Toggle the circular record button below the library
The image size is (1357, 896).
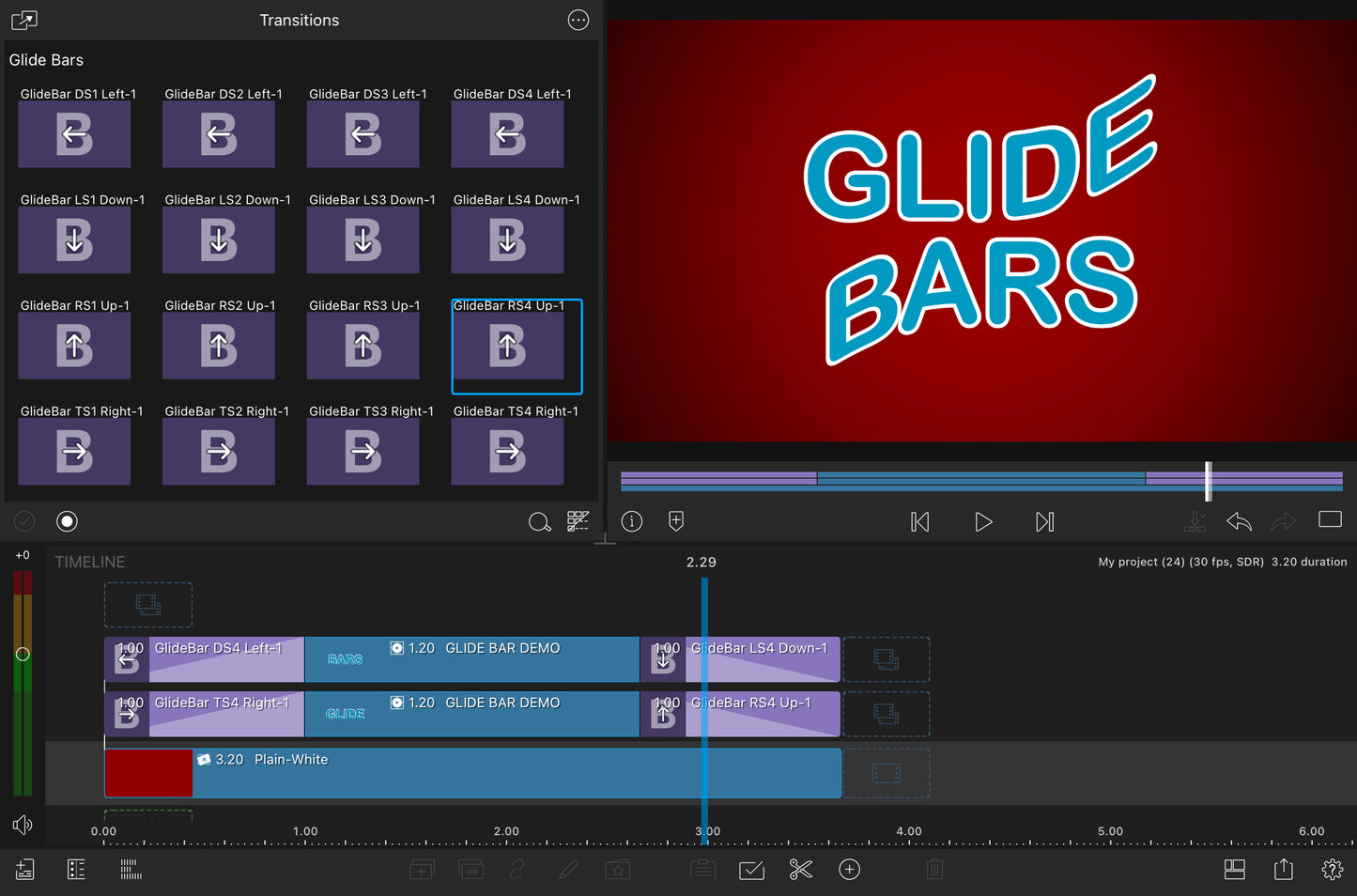tap(67, 521)
